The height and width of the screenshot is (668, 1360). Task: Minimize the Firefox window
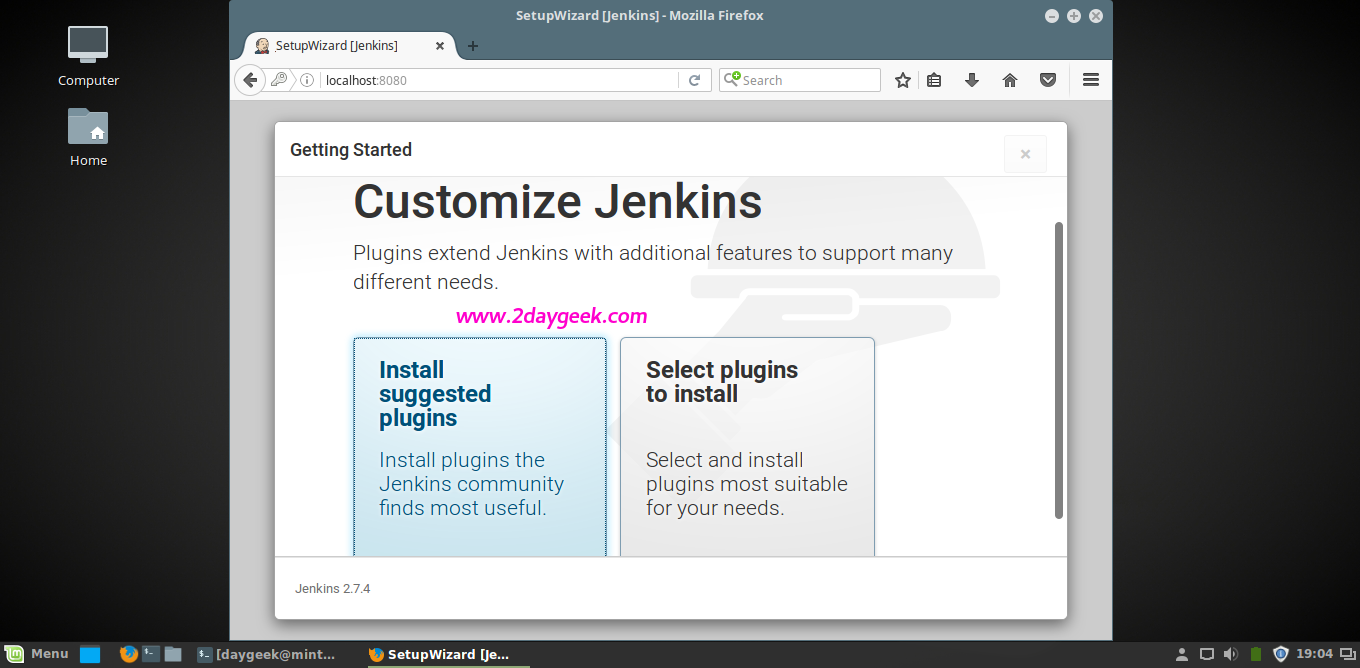[x=1051, y=16]
